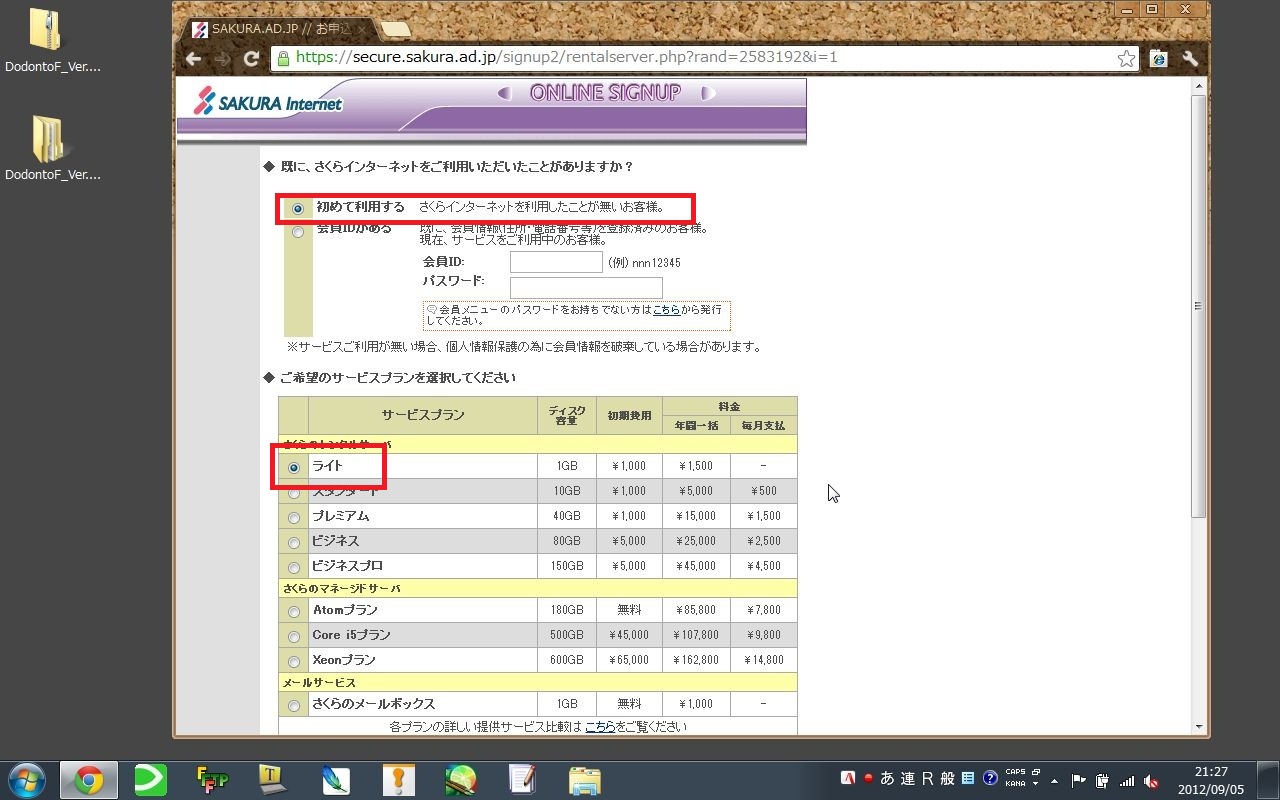Click the こちら link for password issuance
Image resolution: width=1280 pixels, height=800 pixels.
pos(666,310)
